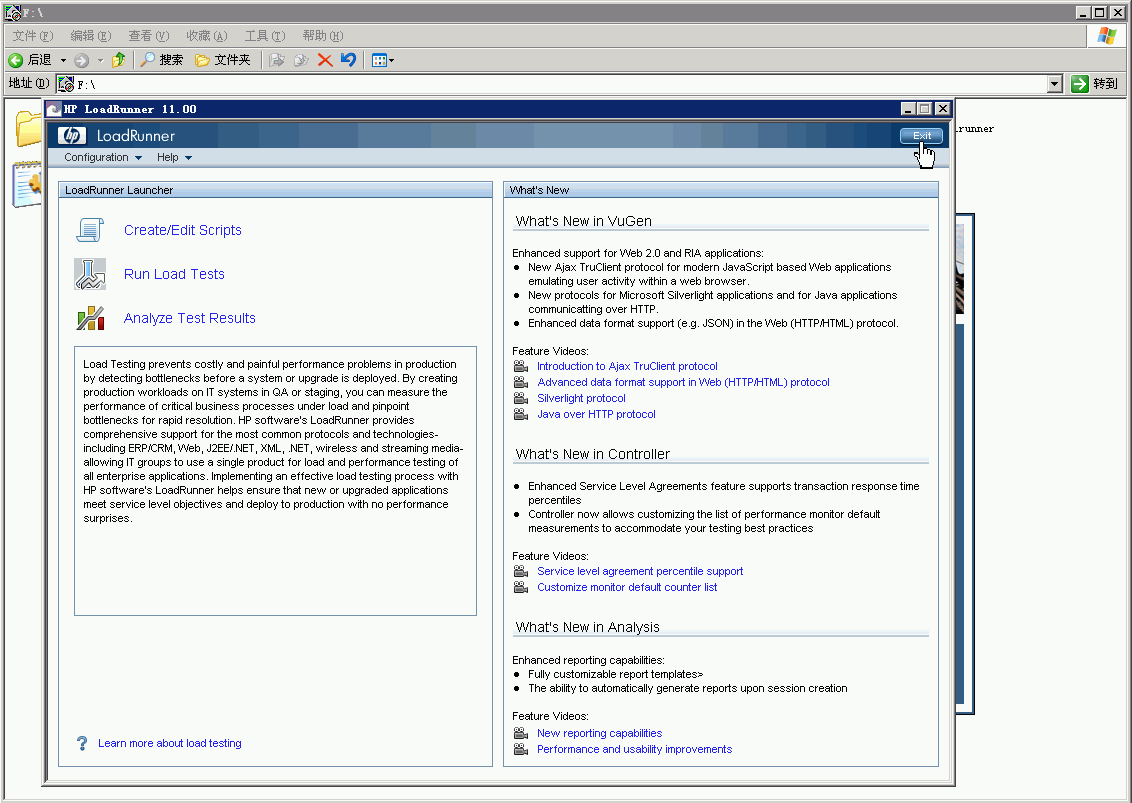
Task: Expand the Forward history dropdown arrow
Action: (100, 61)
